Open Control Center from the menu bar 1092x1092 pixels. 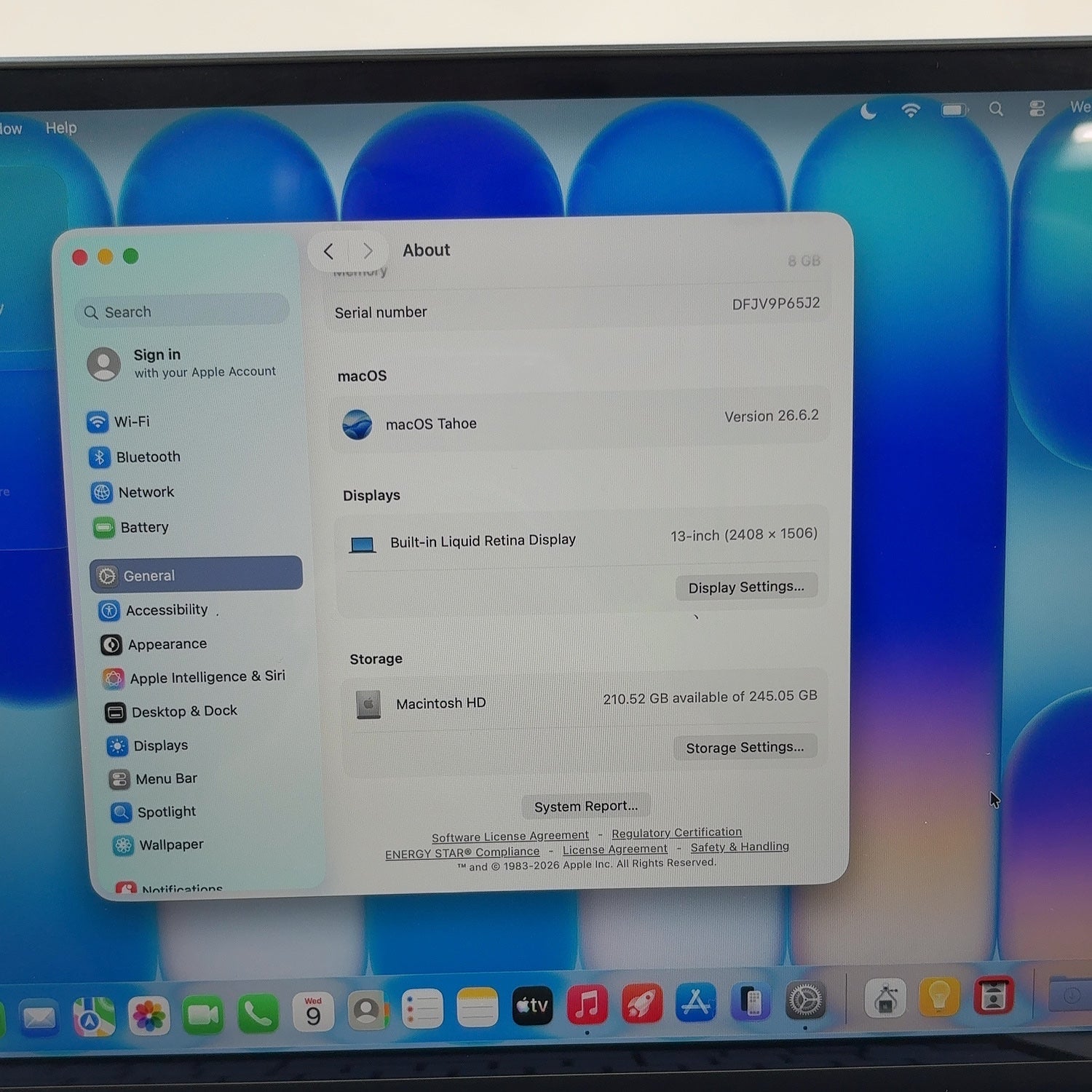click(1037, 108)
